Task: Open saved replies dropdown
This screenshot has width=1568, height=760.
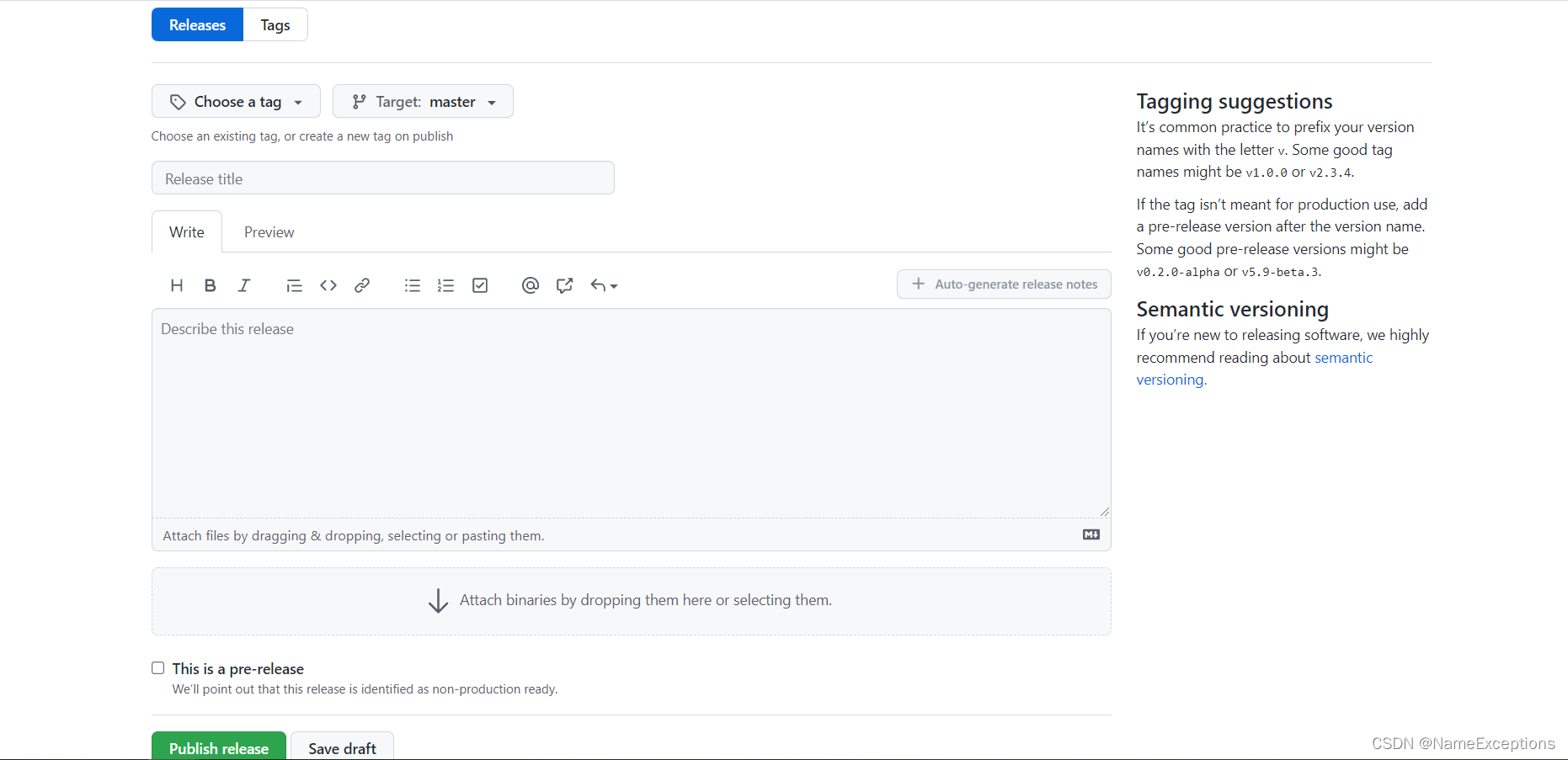Action: [x=604, y=285]
